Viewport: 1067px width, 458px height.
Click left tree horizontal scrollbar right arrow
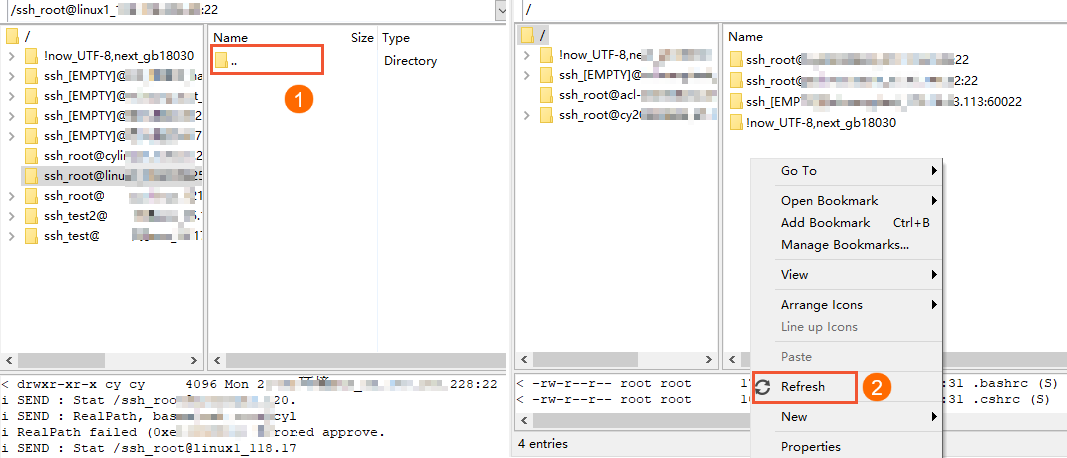tap(193, 360)
